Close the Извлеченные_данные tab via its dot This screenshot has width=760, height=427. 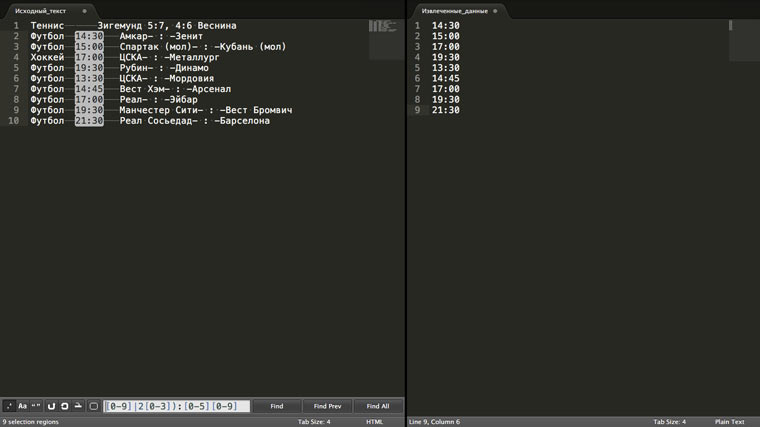pyautogui.click(x=495, y=11)
